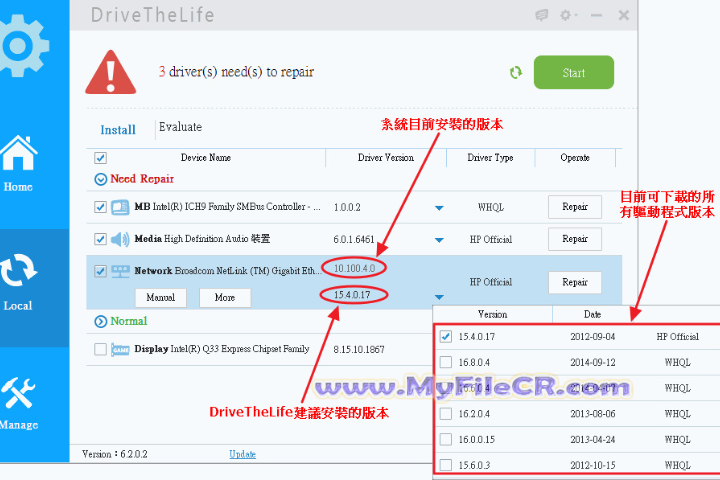Click date 2013-04-24 in version list
The height and width of the screenshot is (480, 720).
tap(593, 440)
